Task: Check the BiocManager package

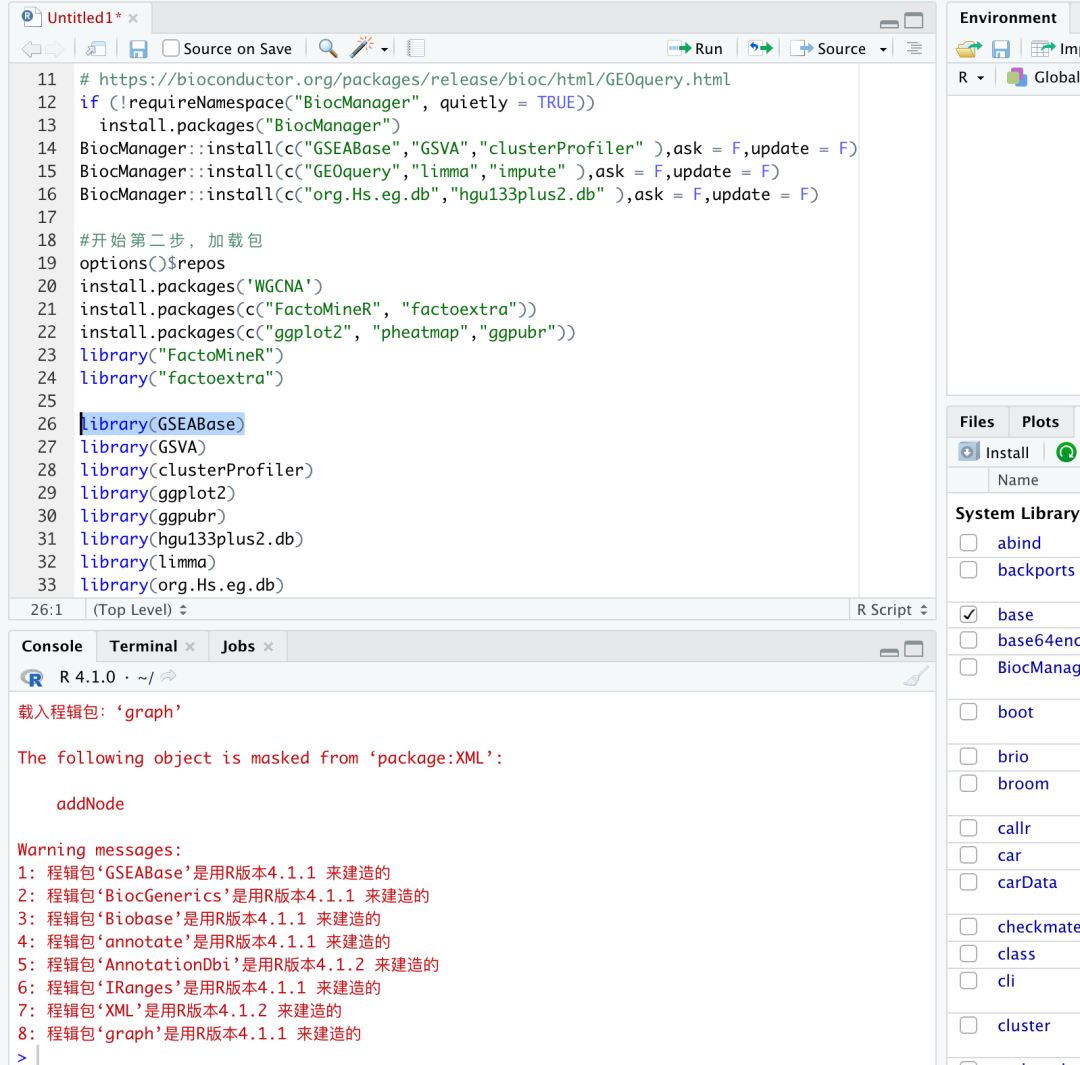Action: 968,668
